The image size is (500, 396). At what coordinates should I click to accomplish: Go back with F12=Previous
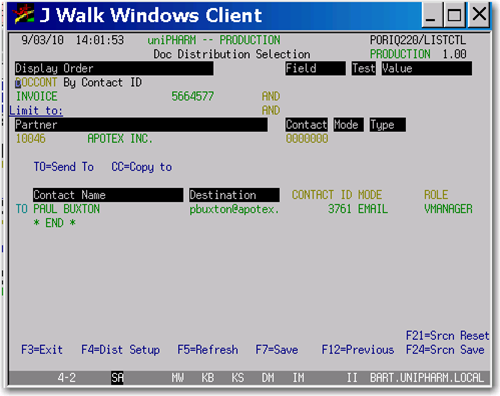coord(358,350)
